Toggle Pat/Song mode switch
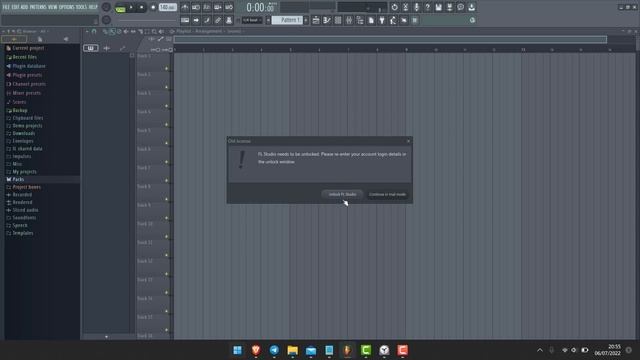 [x=120, y=7]
